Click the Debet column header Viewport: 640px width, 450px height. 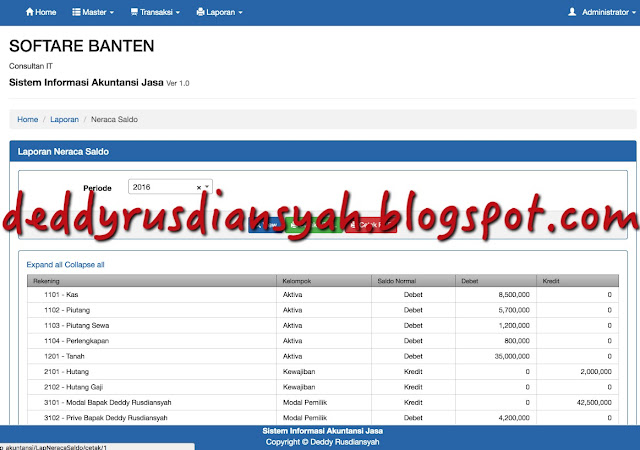click(496, 281)
